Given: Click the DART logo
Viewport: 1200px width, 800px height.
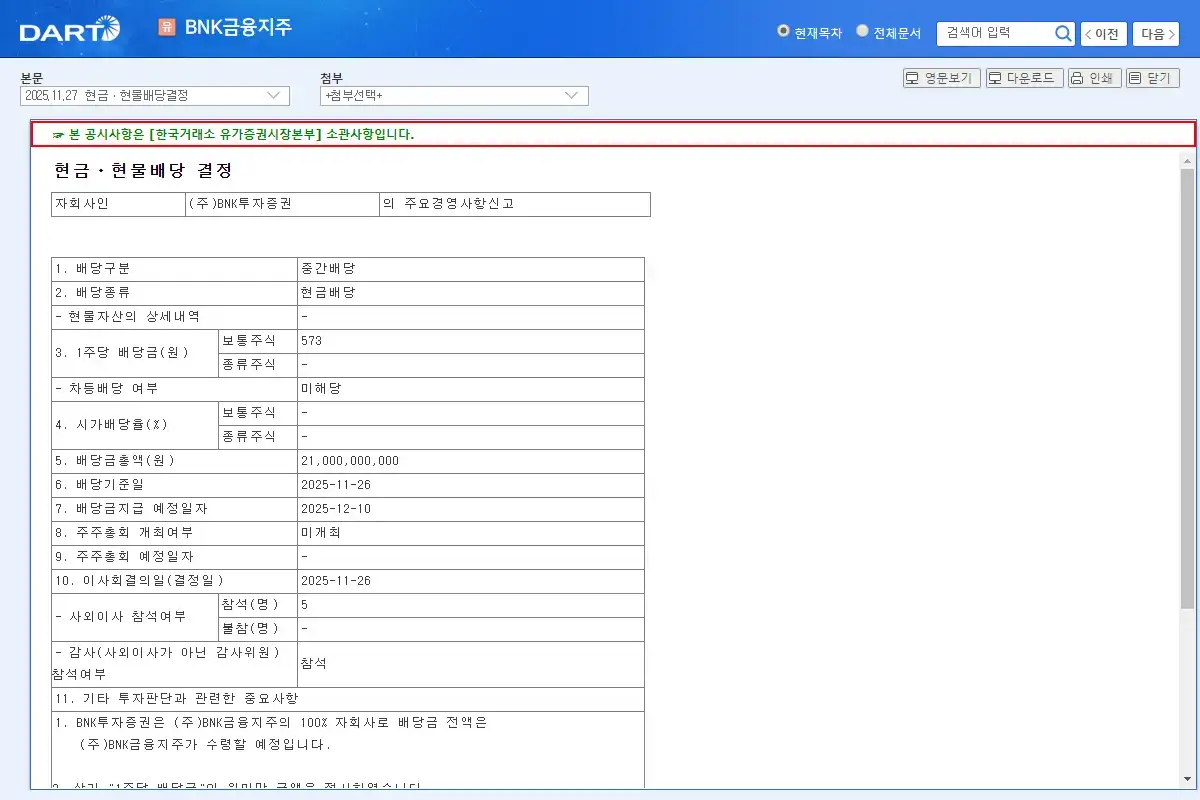Looking at the screenshot, I should (x=69, y=29).
